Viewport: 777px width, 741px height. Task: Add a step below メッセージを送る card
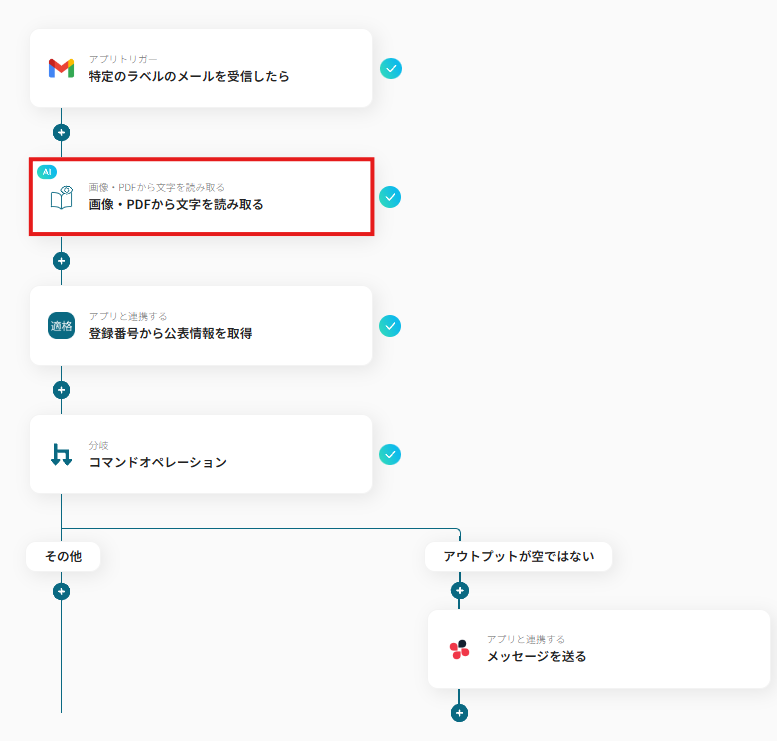(x=459, y=713)
